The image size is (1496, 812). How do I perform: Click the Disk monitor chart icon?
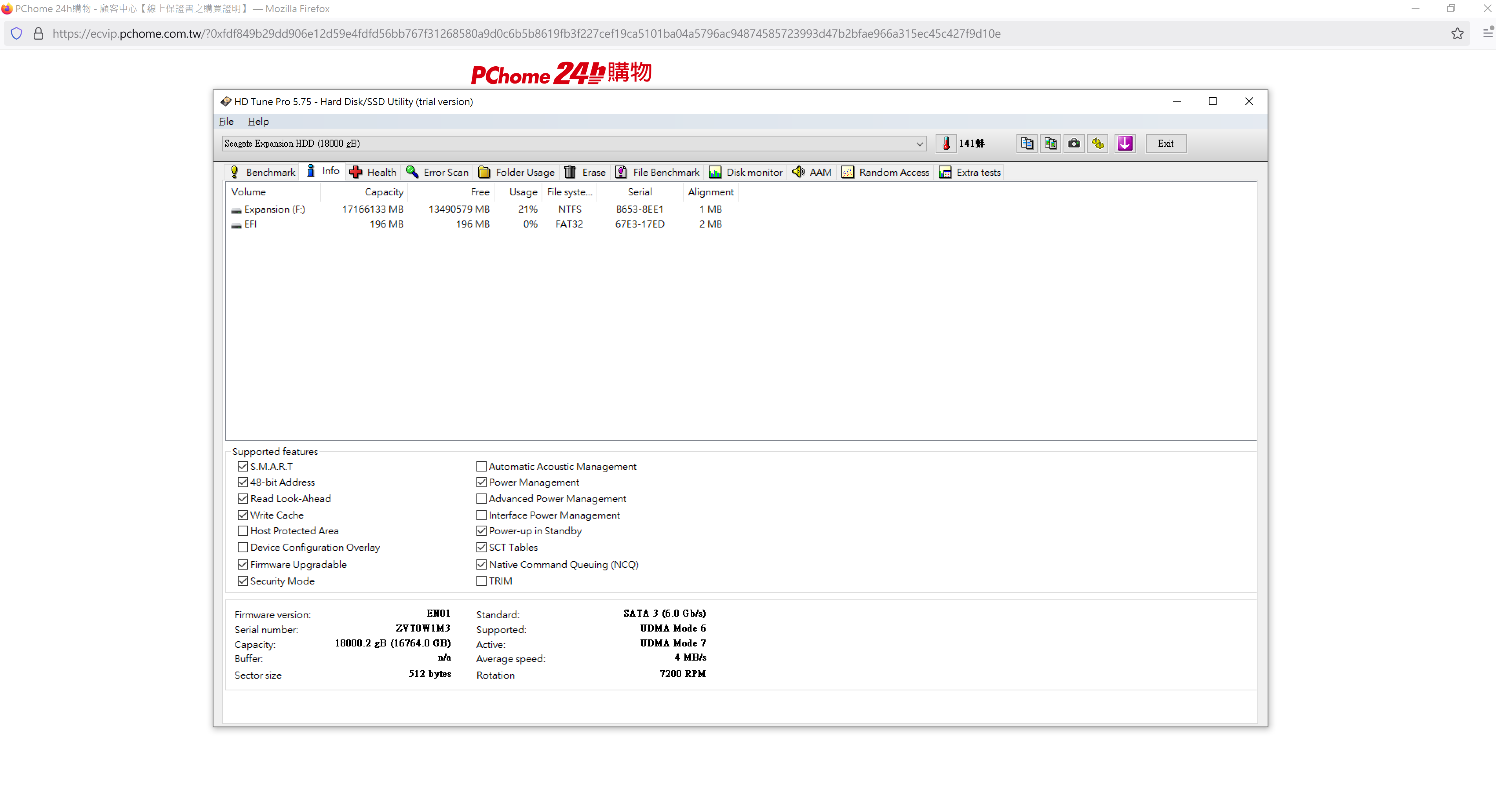coord(715,172)
